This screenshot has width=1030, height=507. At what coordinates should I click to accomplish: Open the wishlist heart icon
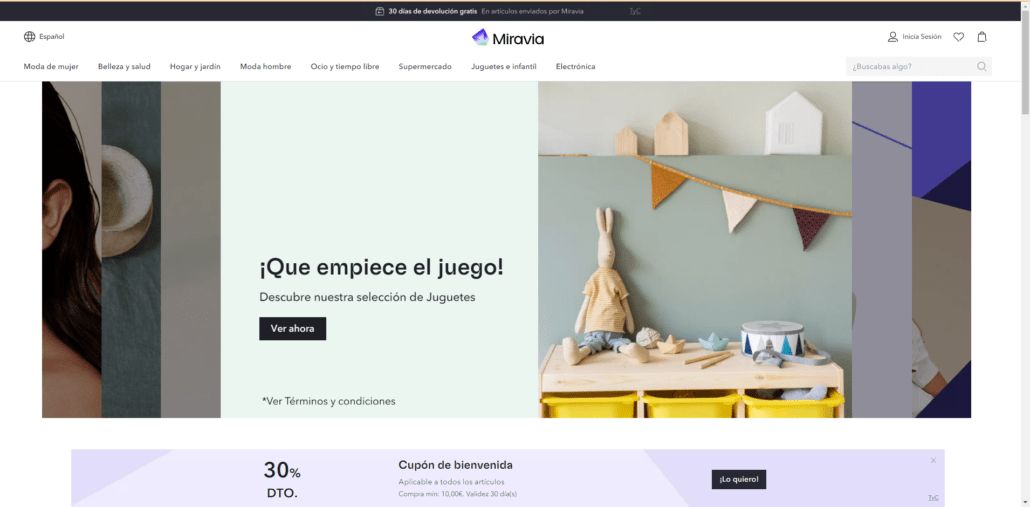click(x=958, y=37)
